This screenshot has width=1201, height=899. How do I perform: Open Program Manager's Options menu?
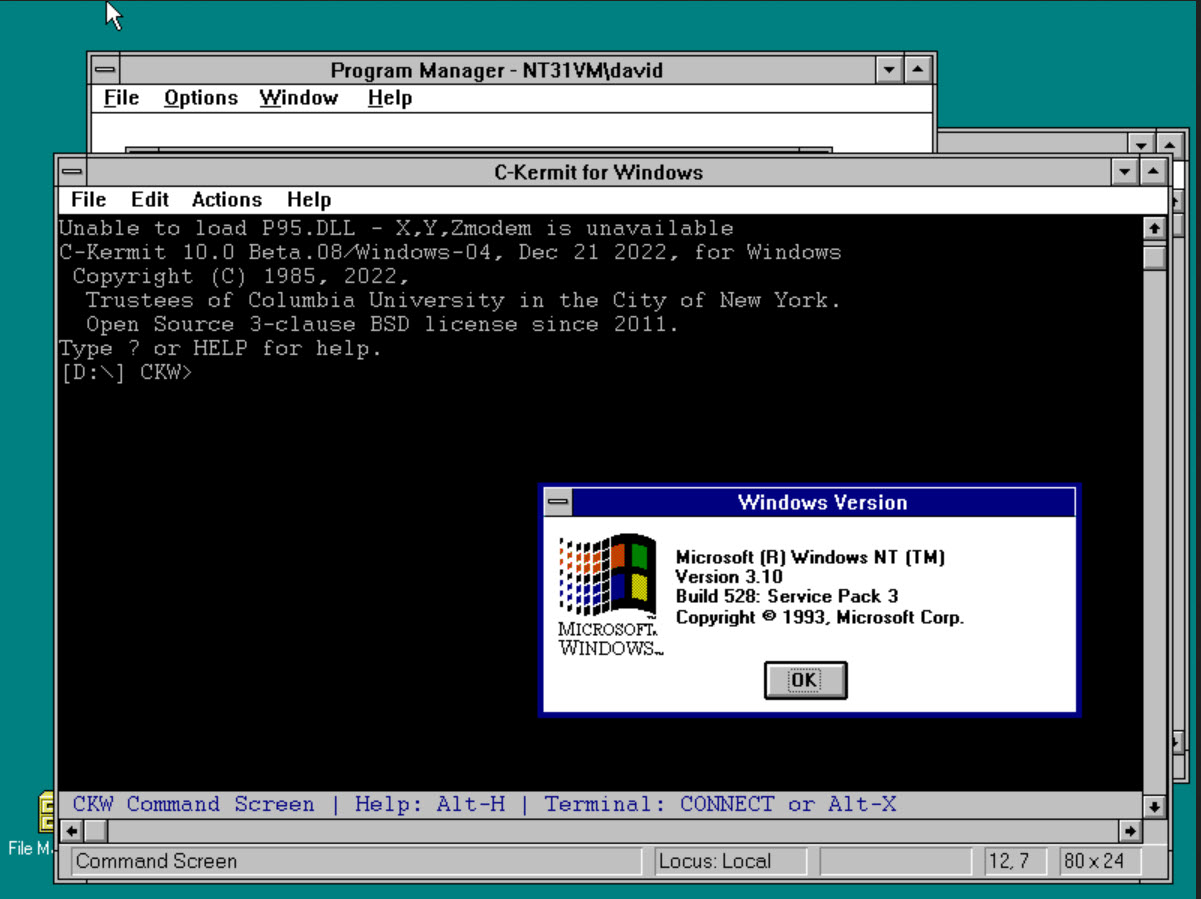click(201, 98)
